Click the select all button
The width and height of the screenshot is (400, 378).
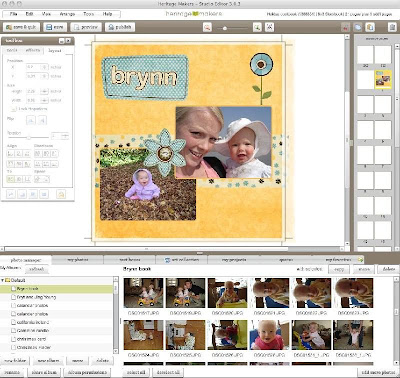click(x=136, y=372)
